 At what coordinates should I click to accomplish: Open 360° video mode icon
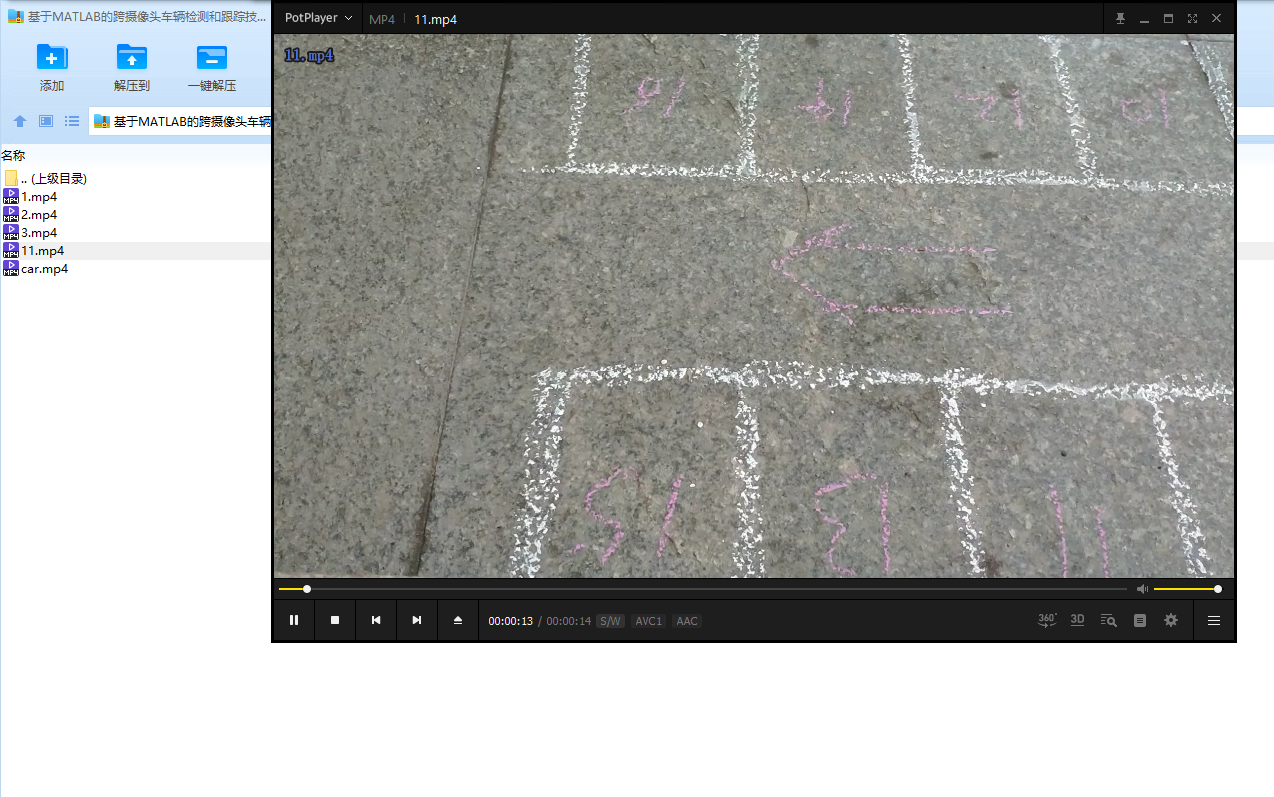coord(1047,620)
